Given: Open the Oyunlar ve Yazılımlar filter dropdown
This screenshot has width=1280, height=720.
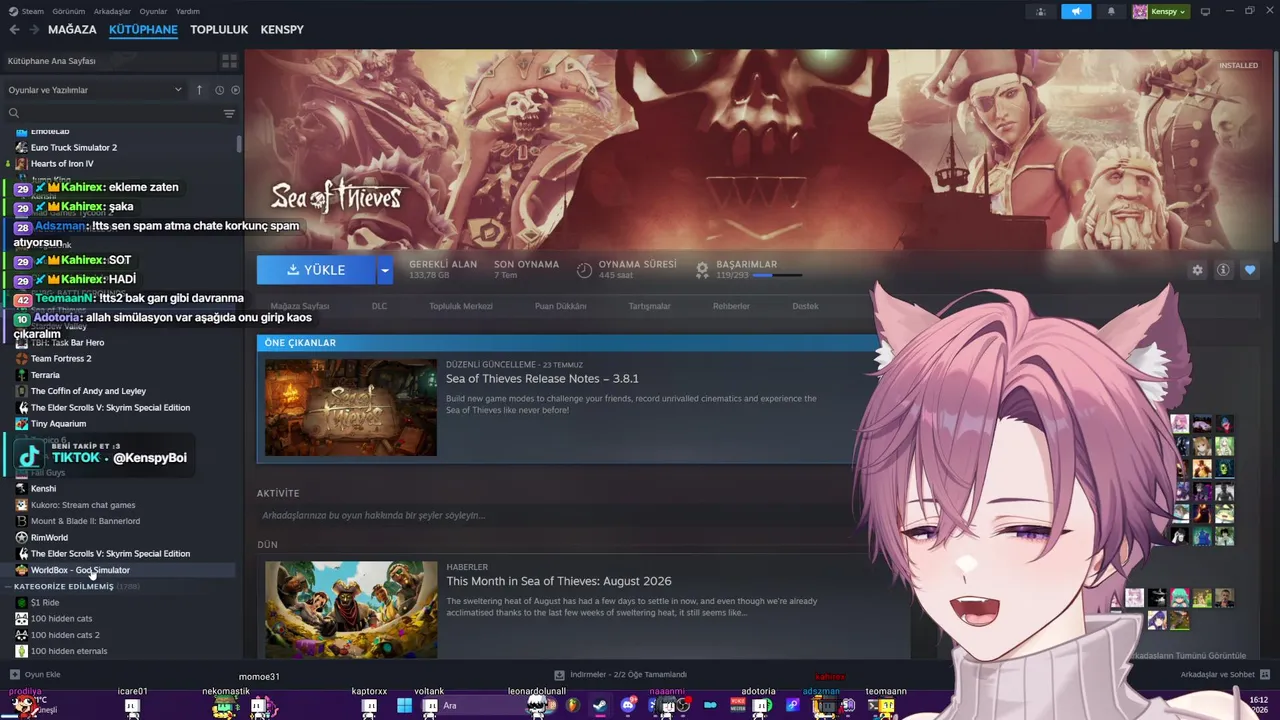Looking at the screenshot, I should click(95, 90).
